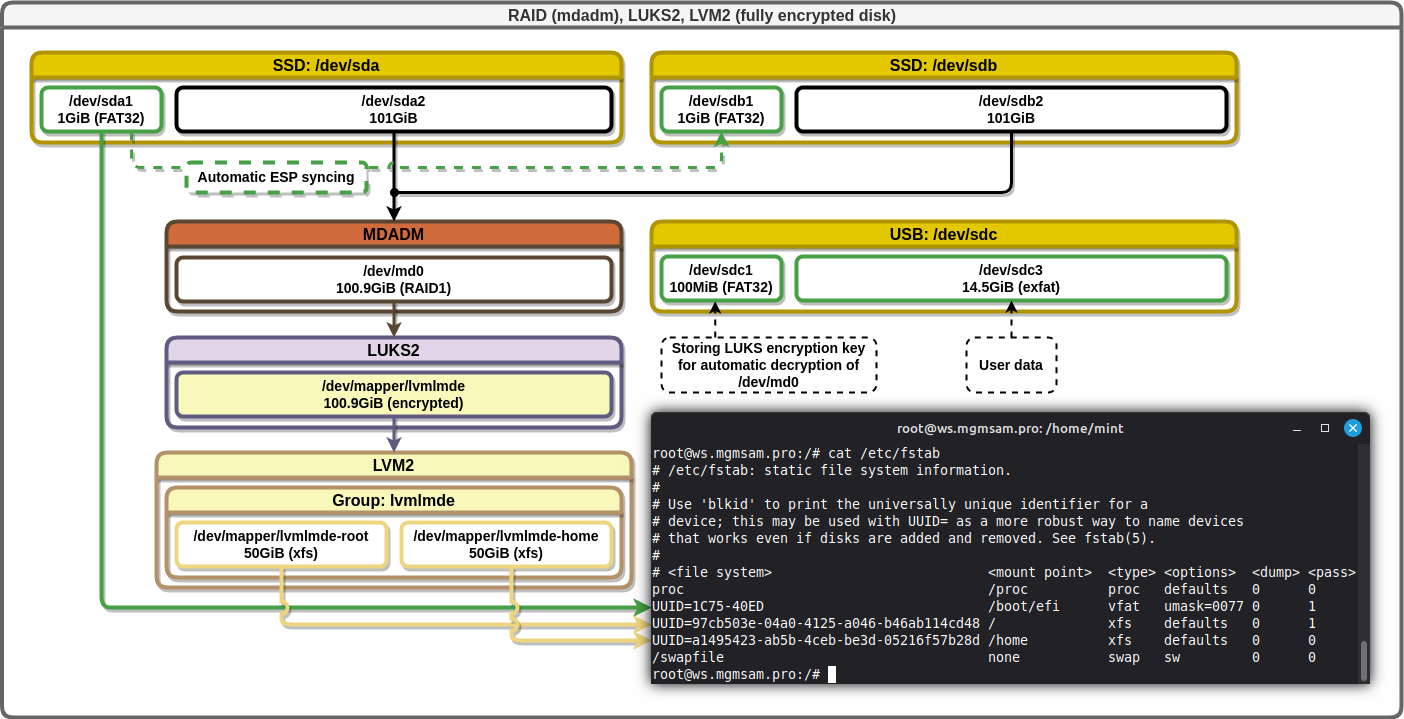The width and height of the screenshot is (1404, 719).
Task: Click the terminal title root@ws.mgmsam.pro: /home/mint
Action: click(x=1010, y=428)
